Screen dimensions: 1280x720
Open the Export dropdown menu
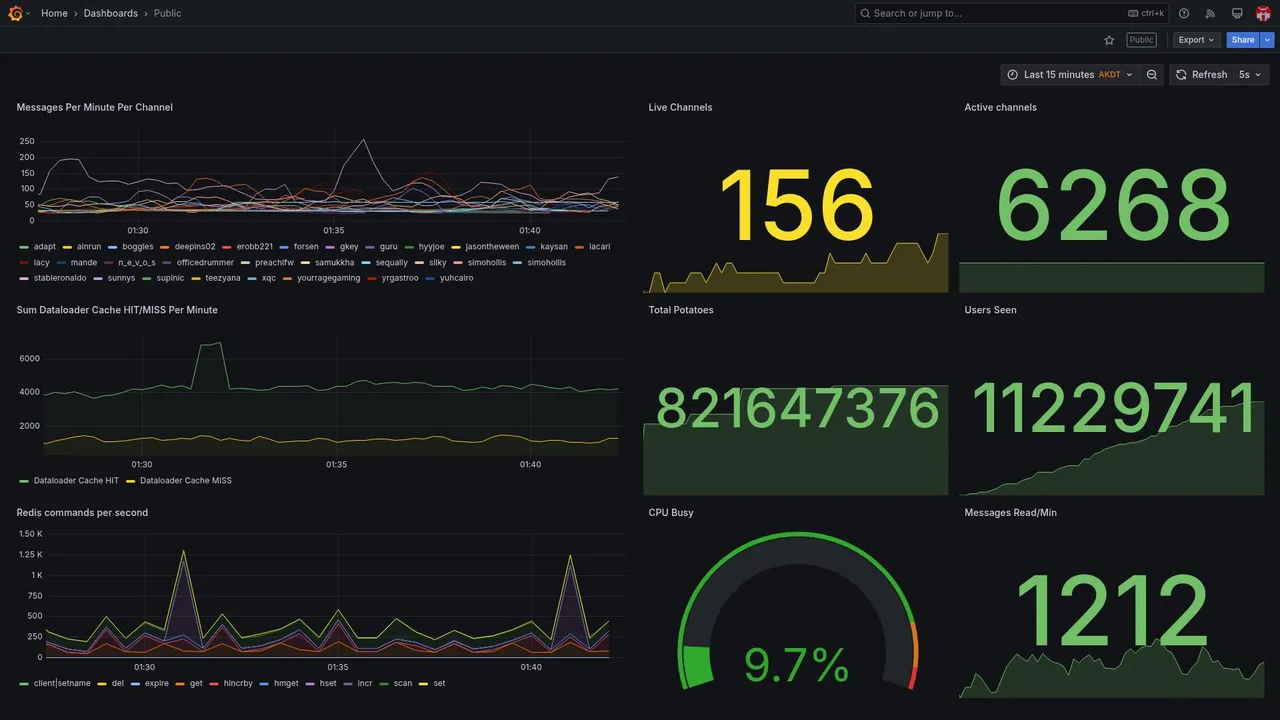tap(1196, 40)
